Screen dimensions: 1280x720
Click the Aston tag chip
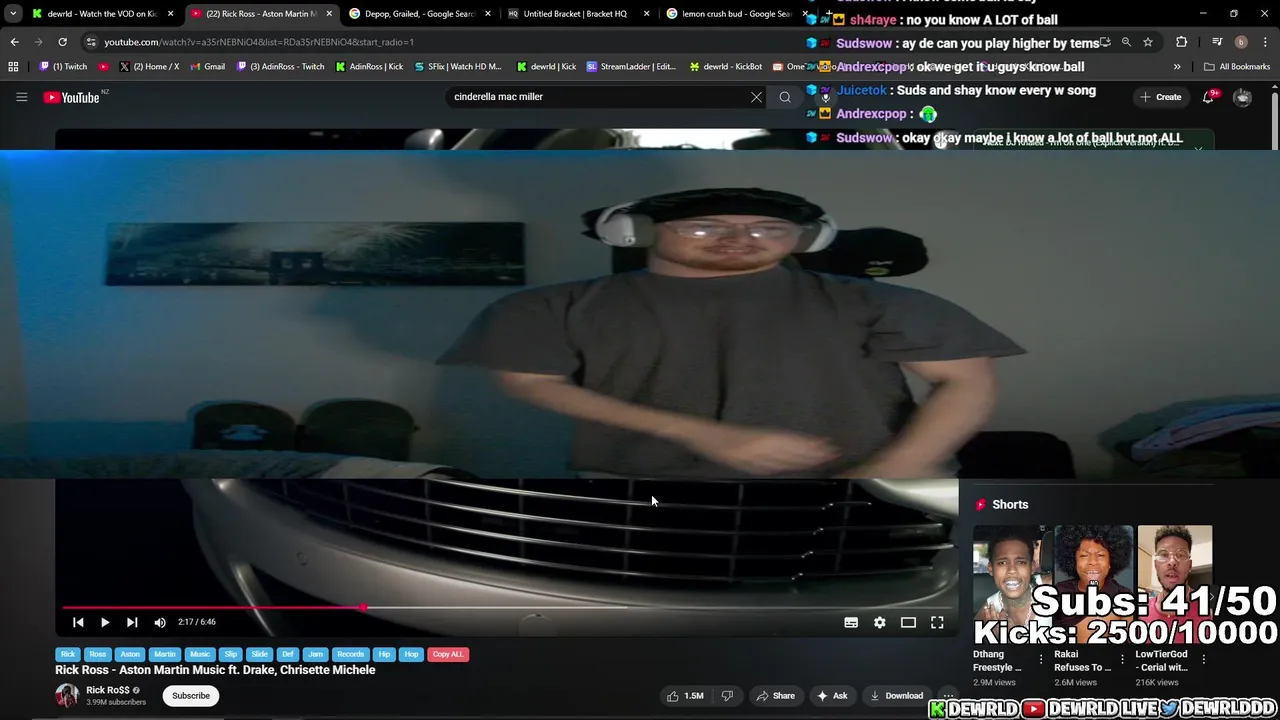(x=130, y=654)
